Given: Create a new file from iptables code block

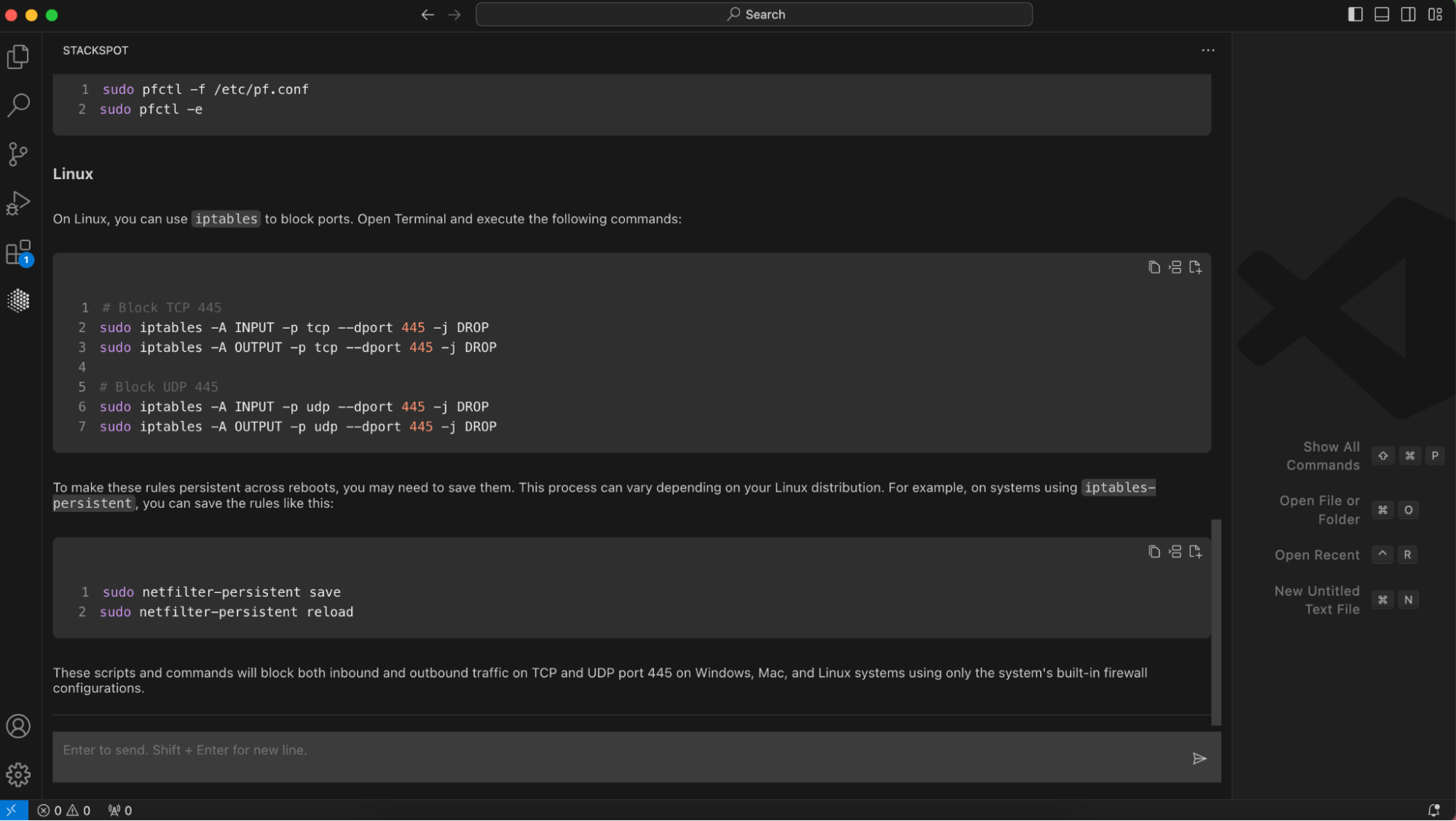Looking at the screenshot, I should coord(1195,267).
